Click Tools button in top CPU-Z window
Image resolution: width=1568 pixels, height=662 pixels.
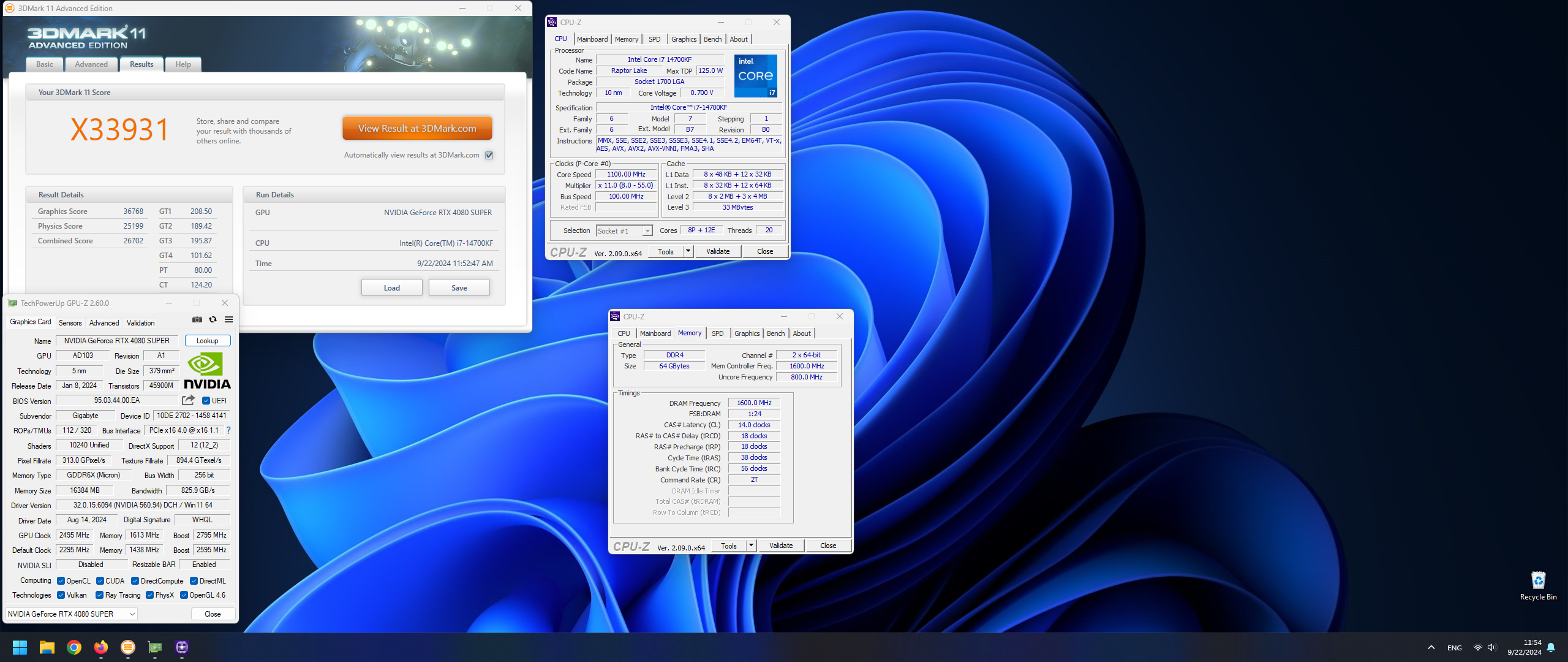pyautogui.click(x=665, y=251)
